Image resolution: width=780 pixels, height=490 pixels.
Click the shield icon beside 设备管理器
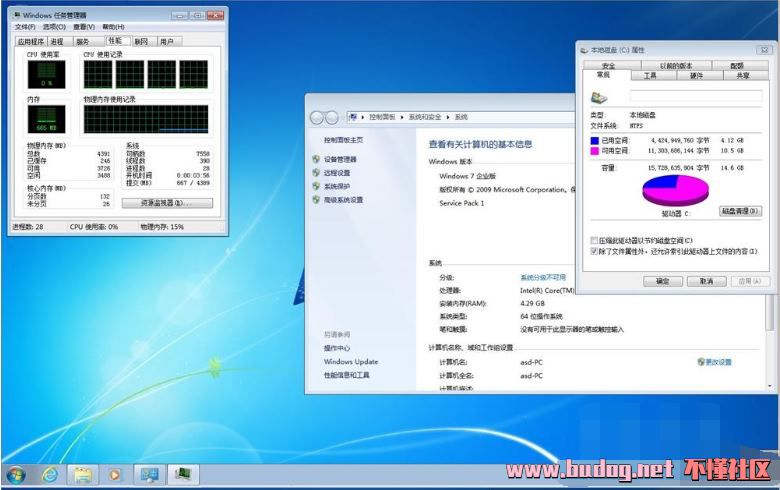316,159
